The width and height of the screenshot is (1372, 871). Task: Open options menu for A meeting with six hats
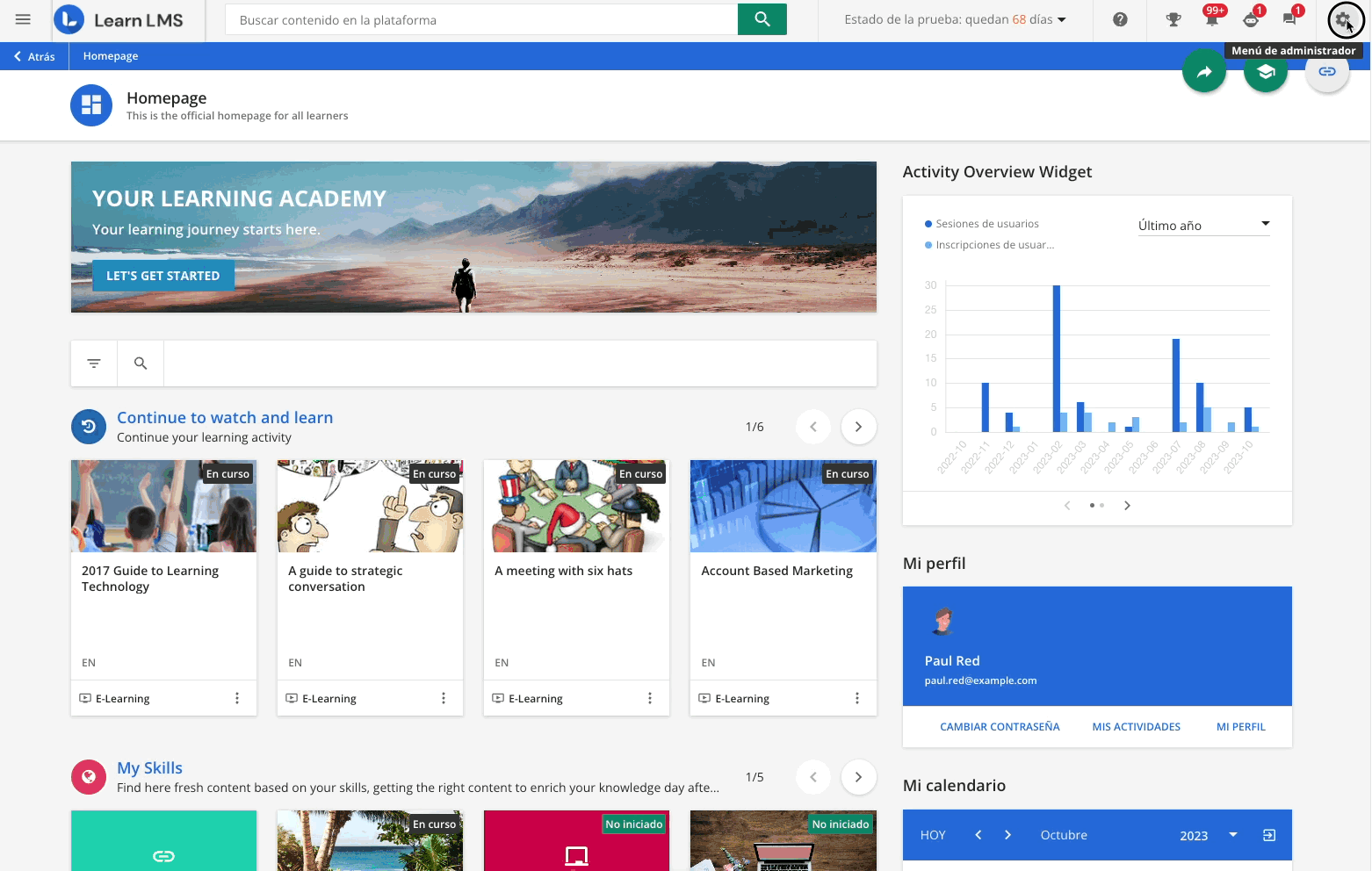click(650, 698)
